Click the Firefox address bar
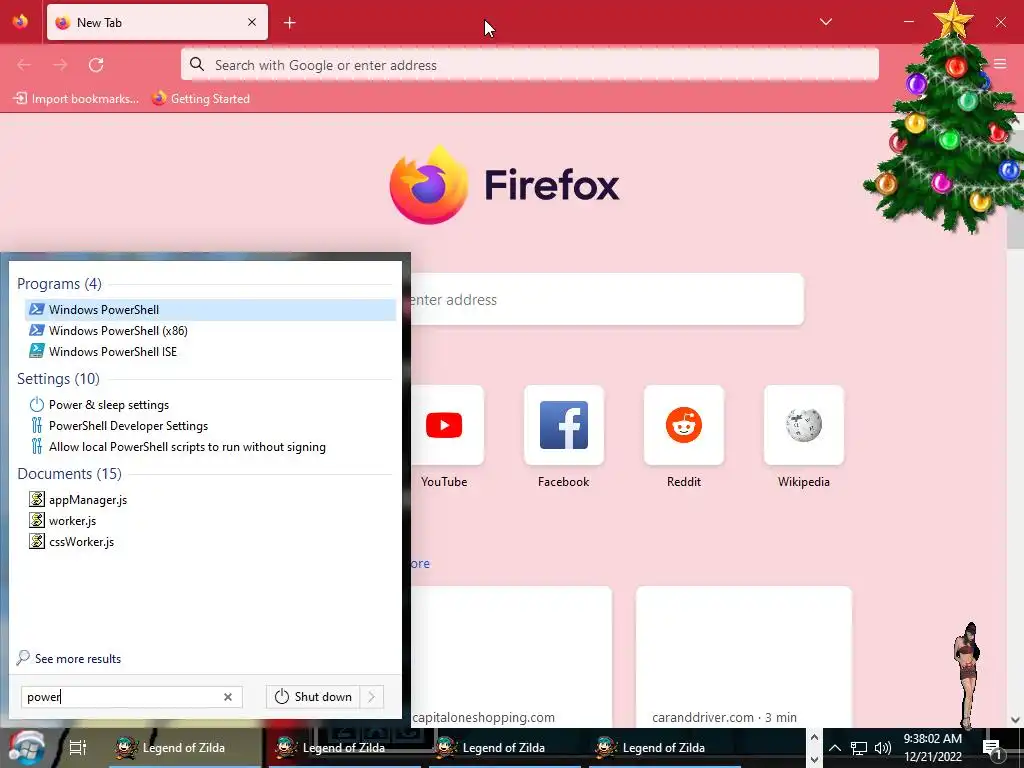 530,65
